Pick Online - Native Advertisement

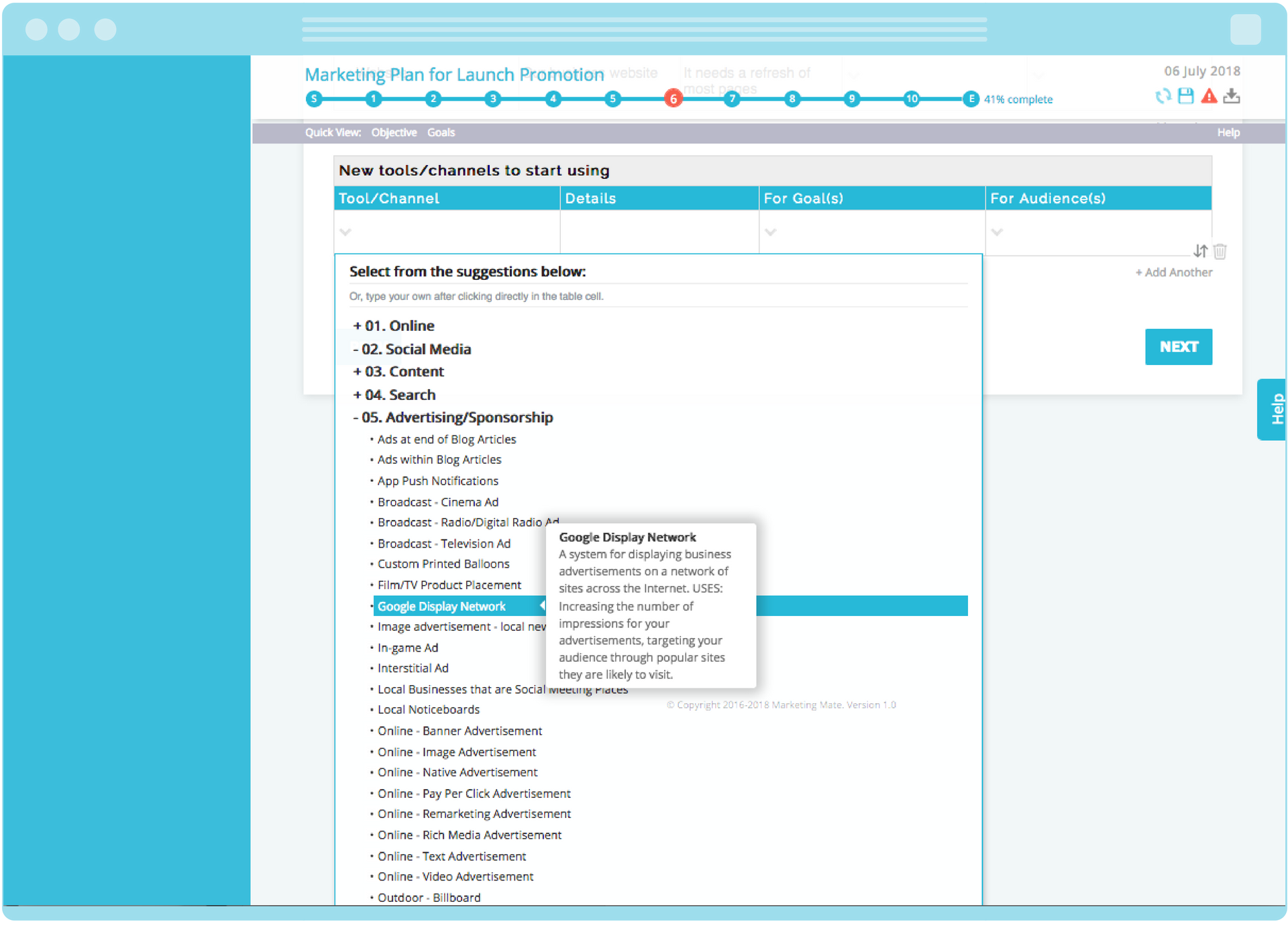[x=458, y=772]
